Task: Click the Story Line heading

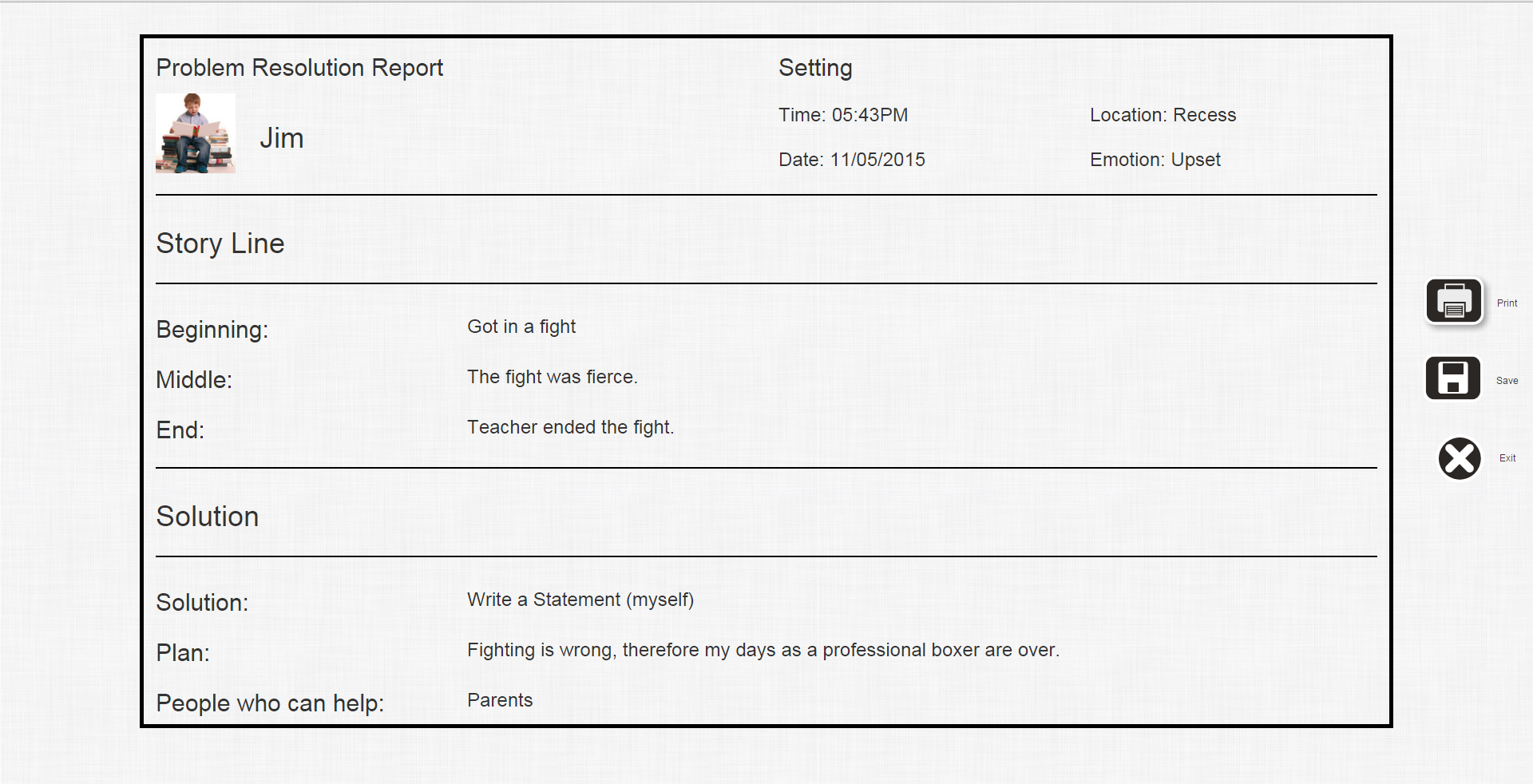Action: pyautogui.click(x=220, y=244)
